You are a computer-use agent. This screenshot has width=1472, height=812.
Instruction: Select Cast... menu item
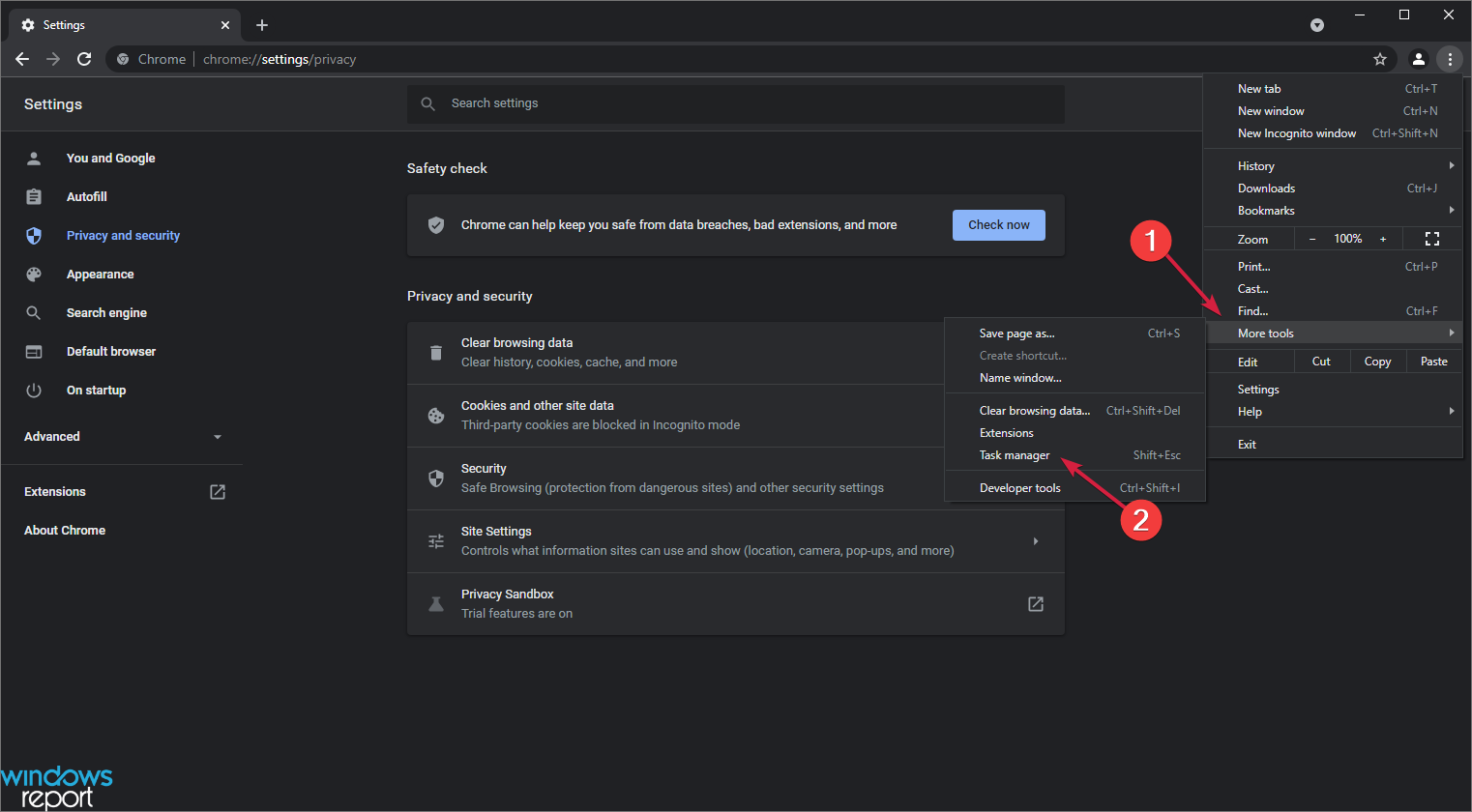pyautogui.click(x=1334, y=289)
